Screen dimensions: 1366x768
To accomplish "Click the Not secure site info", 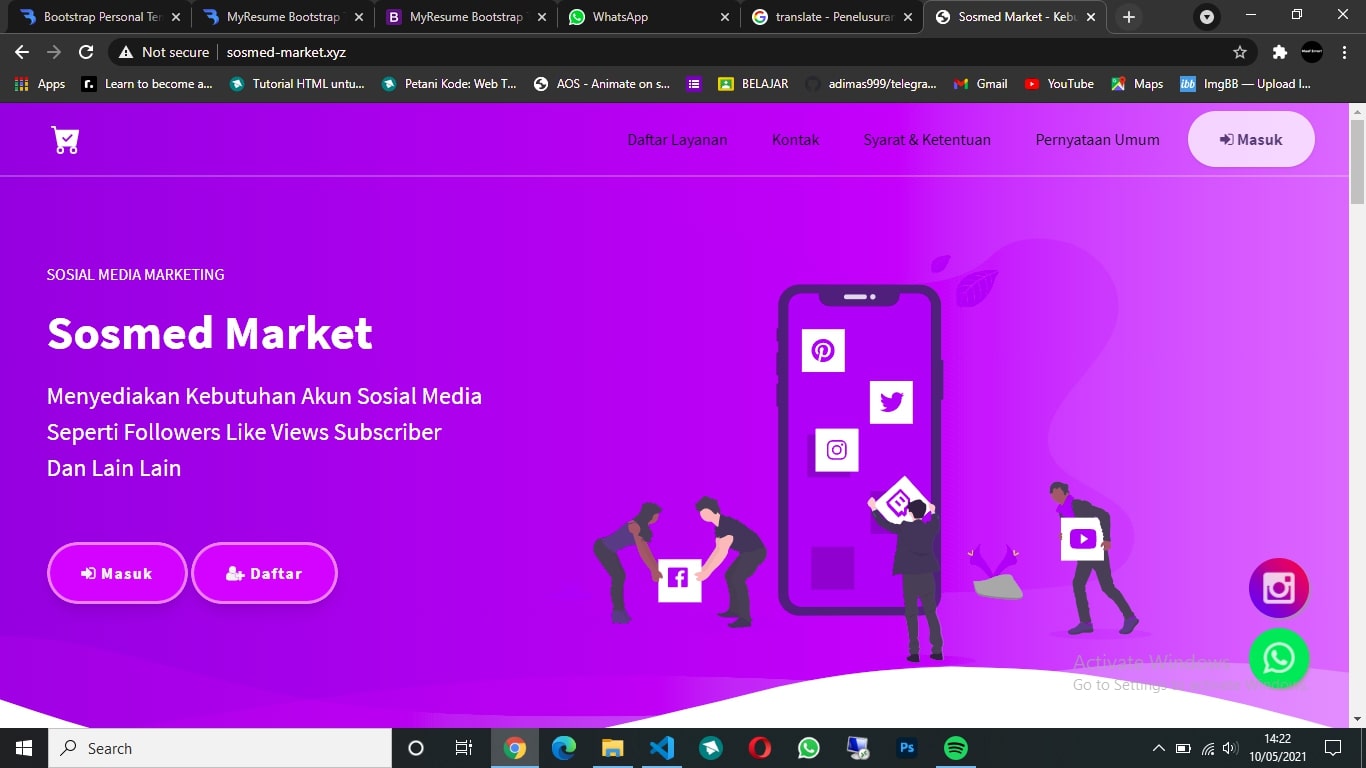I will point(164,52).
